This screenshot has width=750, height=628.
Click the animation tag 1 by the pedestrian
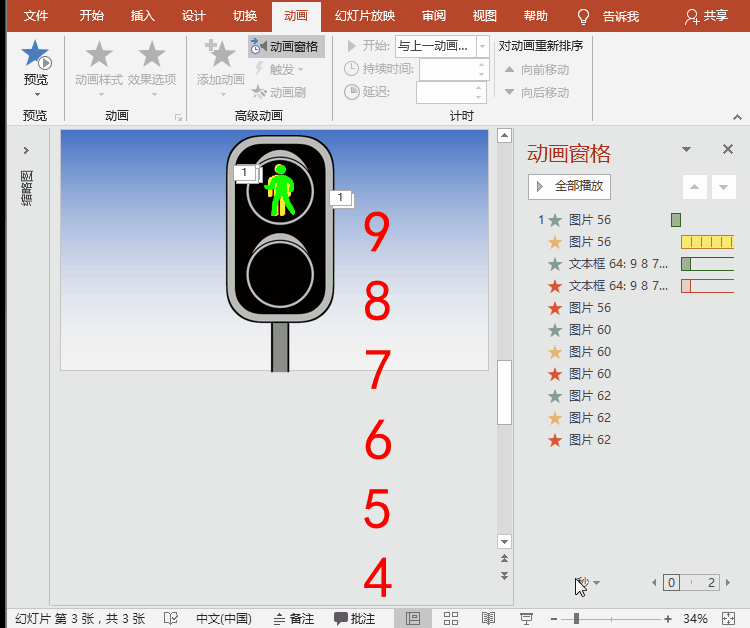coord(244,173)
